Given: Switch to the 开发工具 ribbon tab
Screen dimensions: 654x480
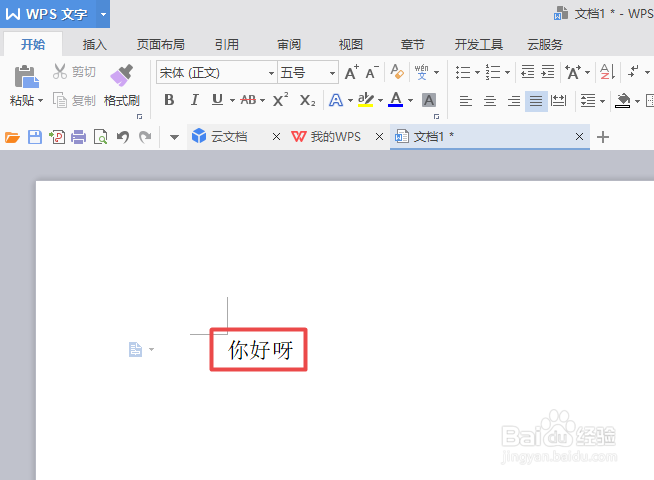Looking at the screenshot, I should 478,44.
